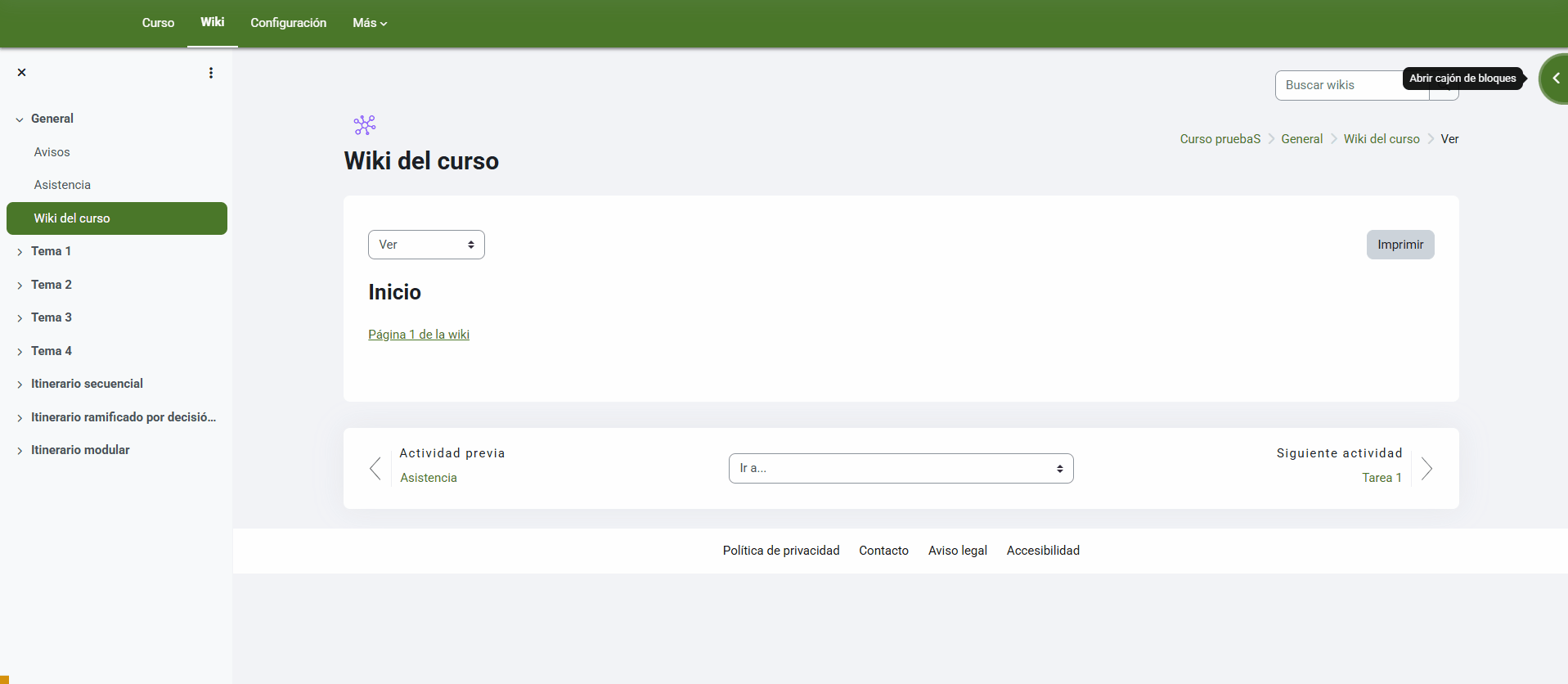This screenshot has width=1568, height=684.
Task: Open the course index options menu
Action: [x=211, y=73]
